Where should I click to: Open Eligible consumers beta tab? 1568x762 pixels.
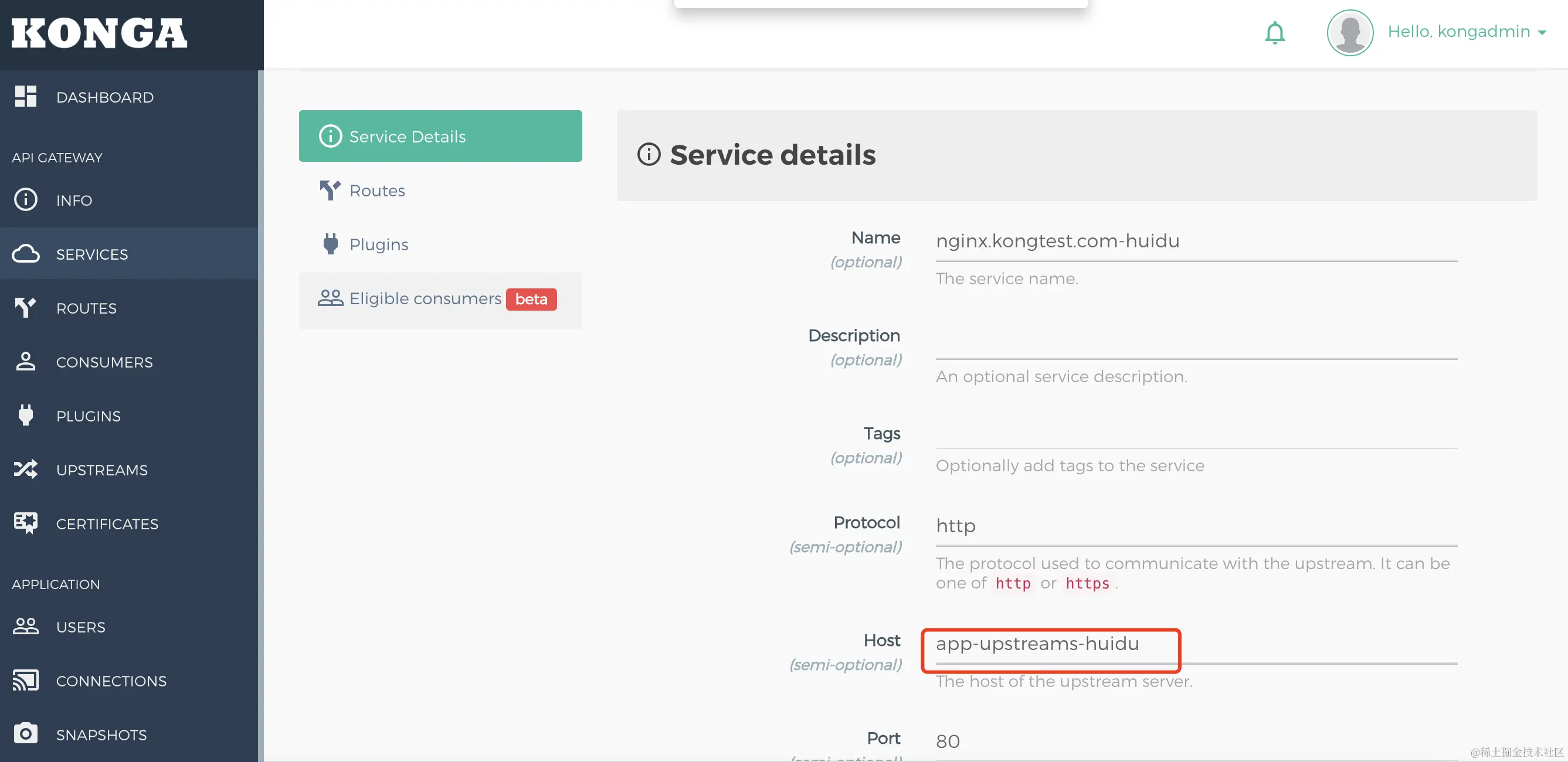point(425,299)
